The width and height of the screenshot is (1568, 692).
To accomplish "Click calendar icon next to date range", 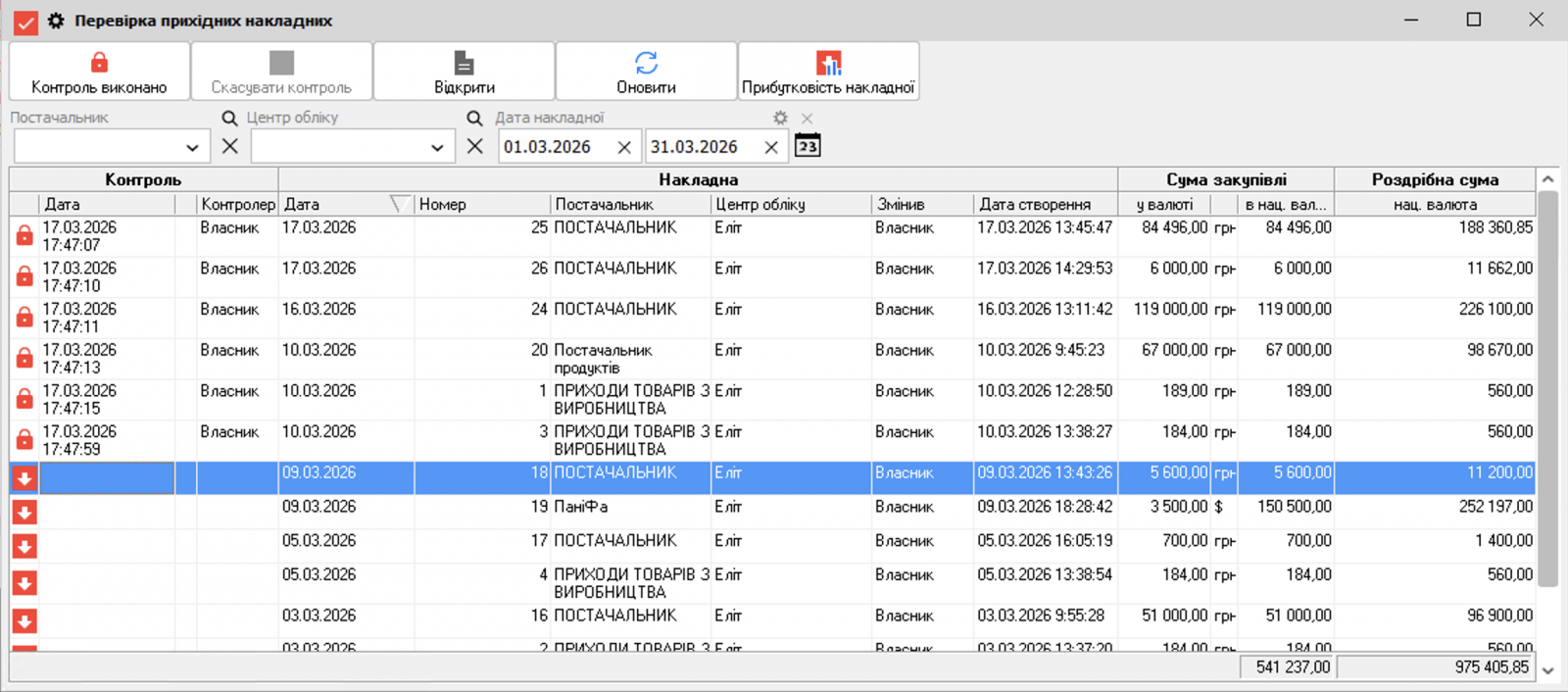I will click(808, 146).
